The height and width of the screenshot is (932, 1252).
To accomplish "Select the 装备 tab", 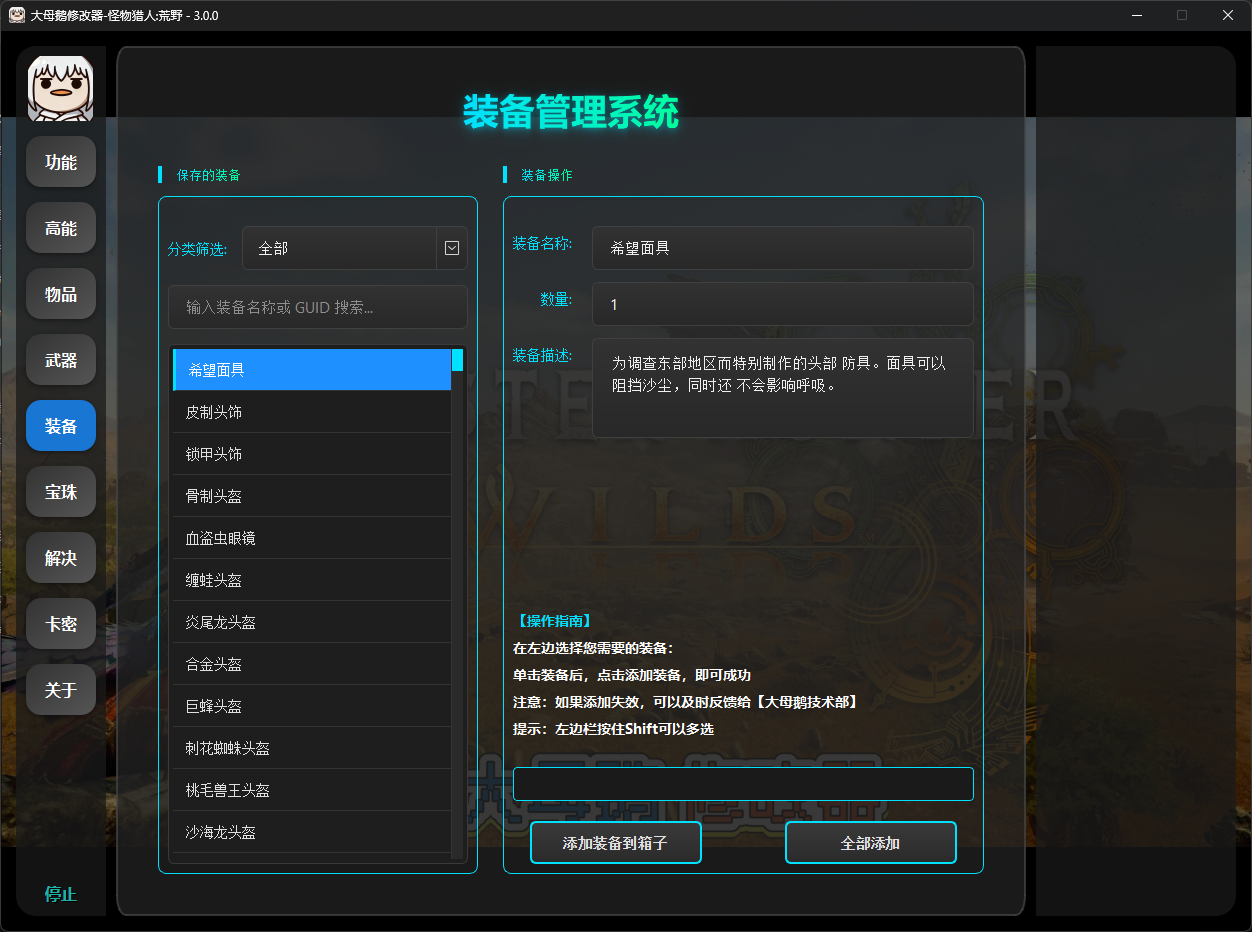I will tap(61, 426).
